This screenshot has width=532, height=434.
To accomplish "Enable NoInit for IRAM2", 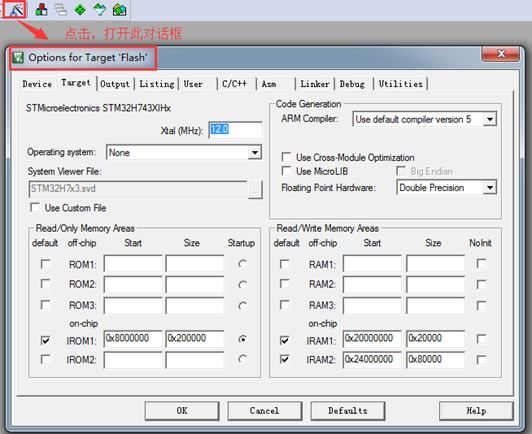I will [x=481, y=360].
